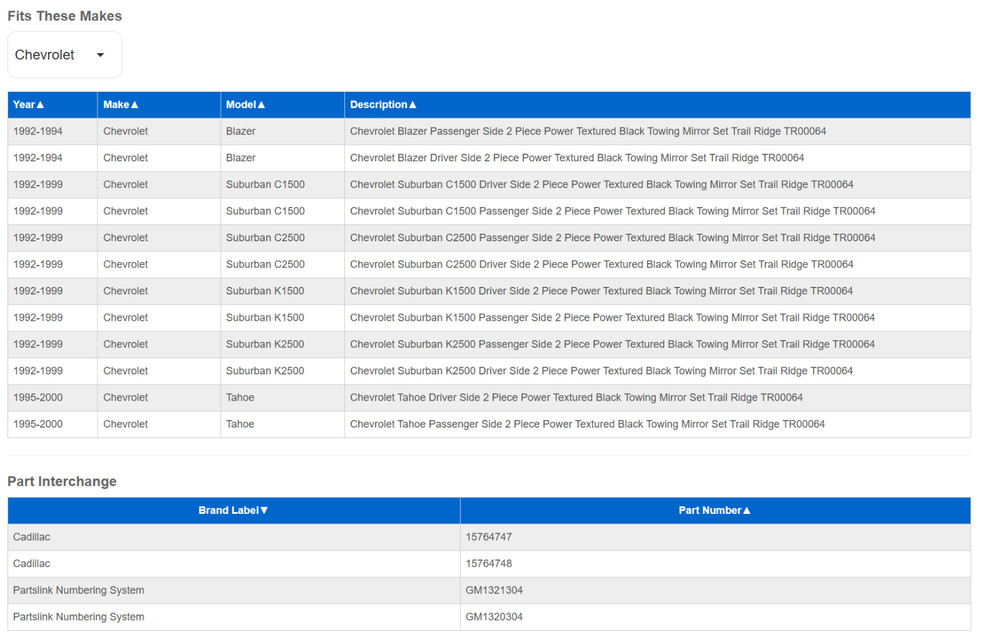Click Suburban C1500 Driver Side row description
Viewport: 1000px width, 637px height.
pyautogui.click(x=601, y=185)
